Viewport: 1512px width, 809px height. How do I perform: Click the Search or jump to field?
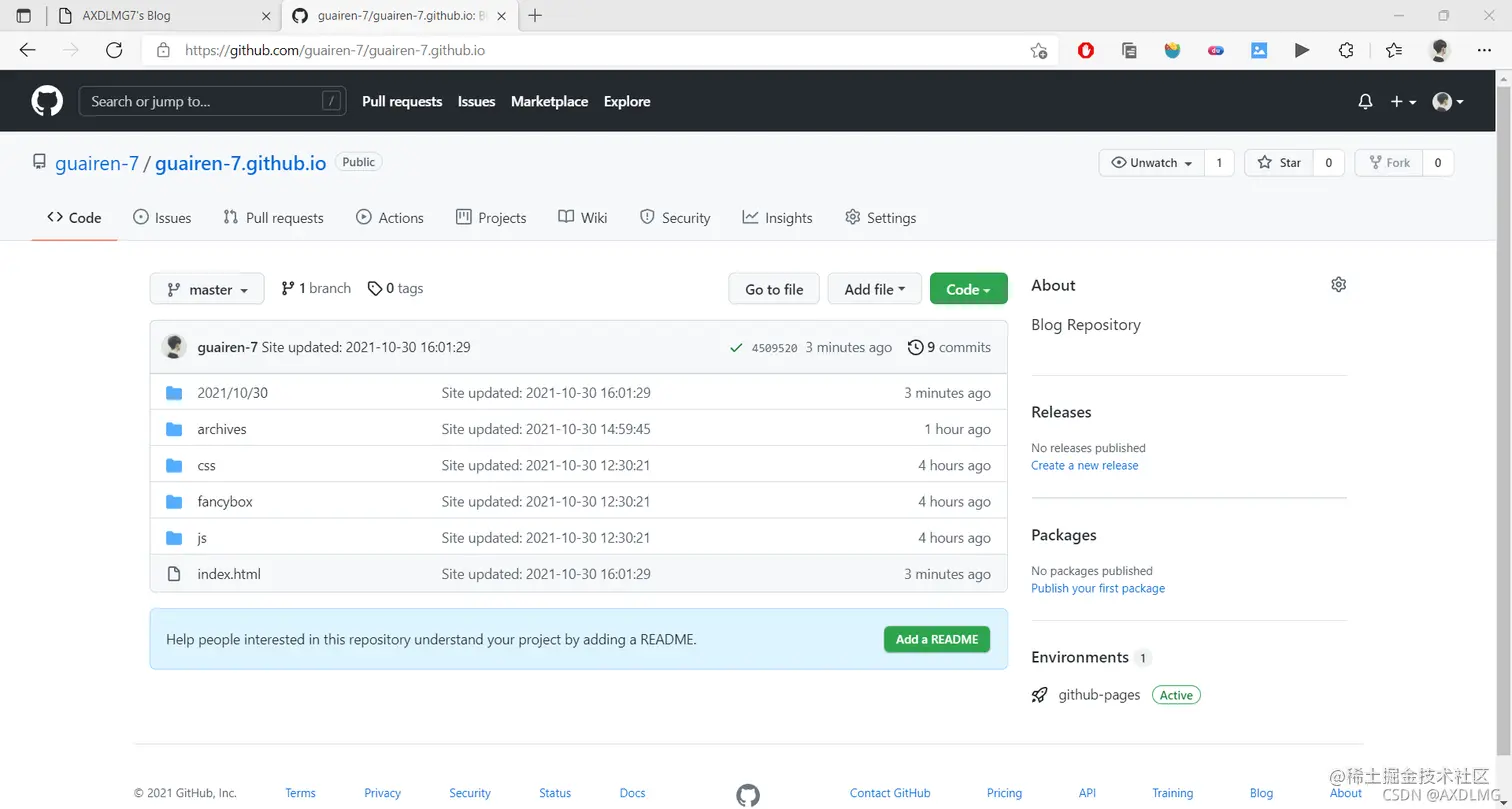coord(212,101)
